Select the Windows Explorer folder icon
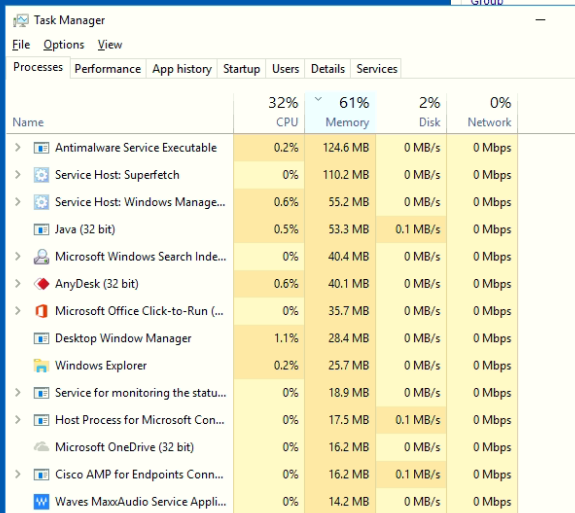 [41, 366]
